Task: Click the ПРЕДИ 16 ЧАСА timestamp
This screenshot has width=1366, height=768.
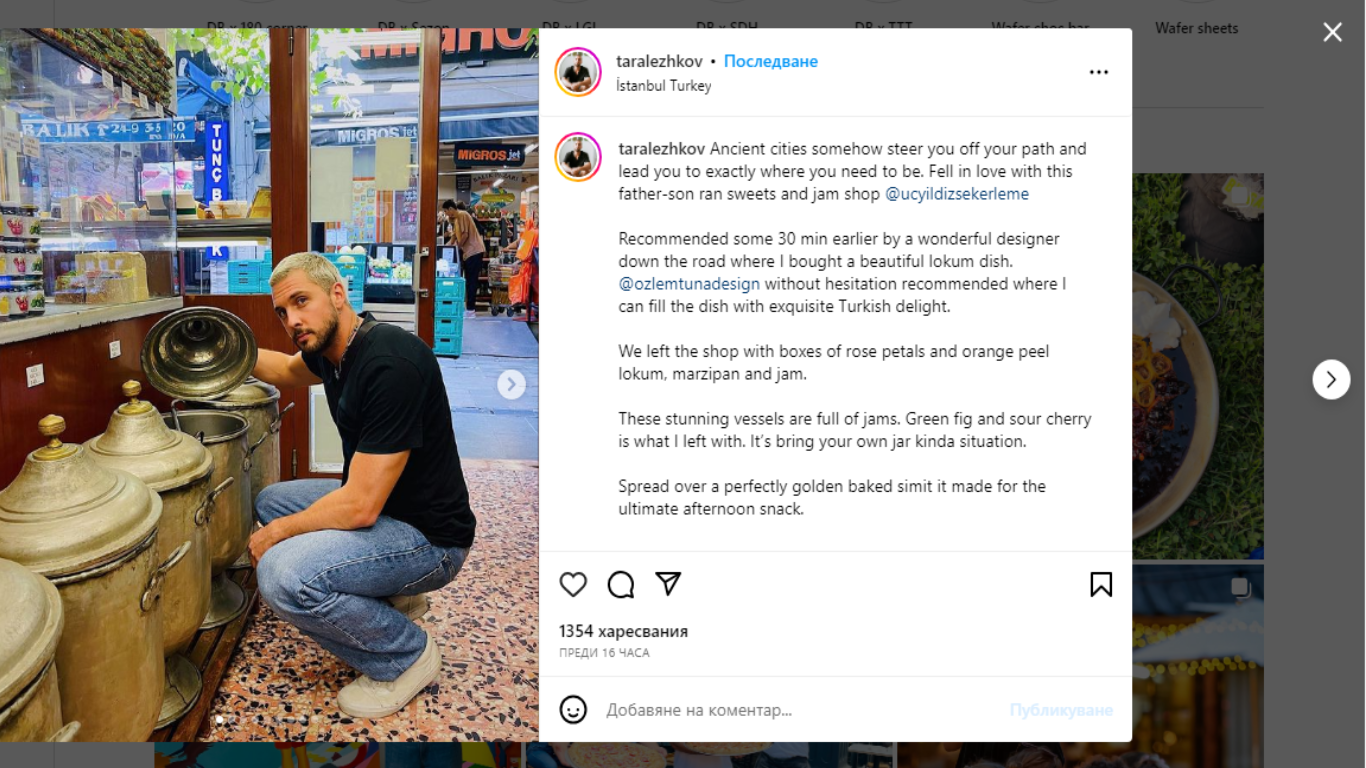Action: click(604, 653)
